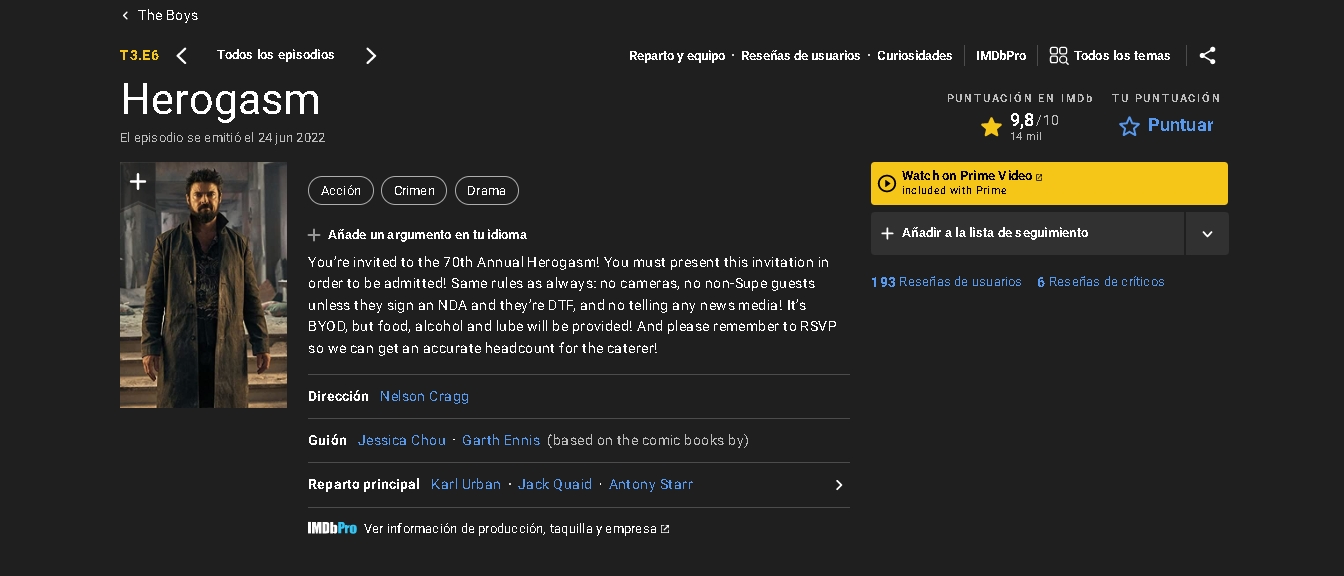
Task: Open the share icon
Action: pyautogui.click(x=1208, y=56)
